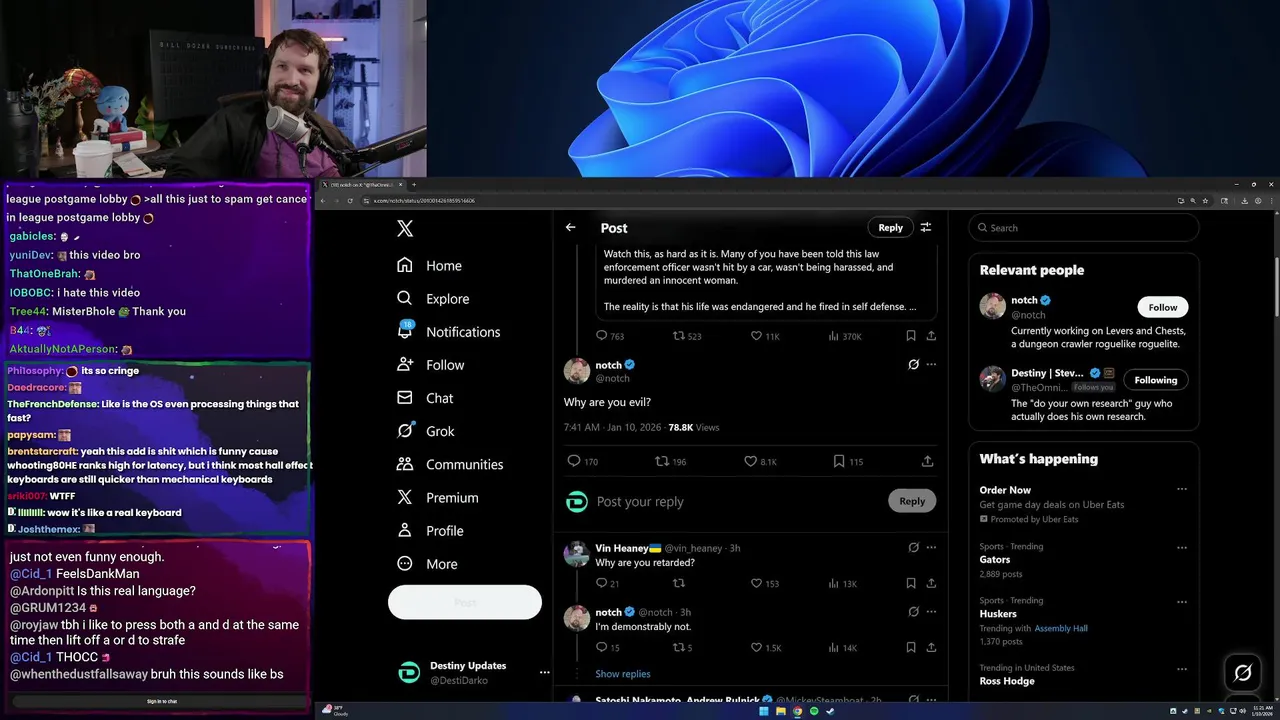Open File Explorer from taskbar
The image size is (1280, 720).
(780, 711)
